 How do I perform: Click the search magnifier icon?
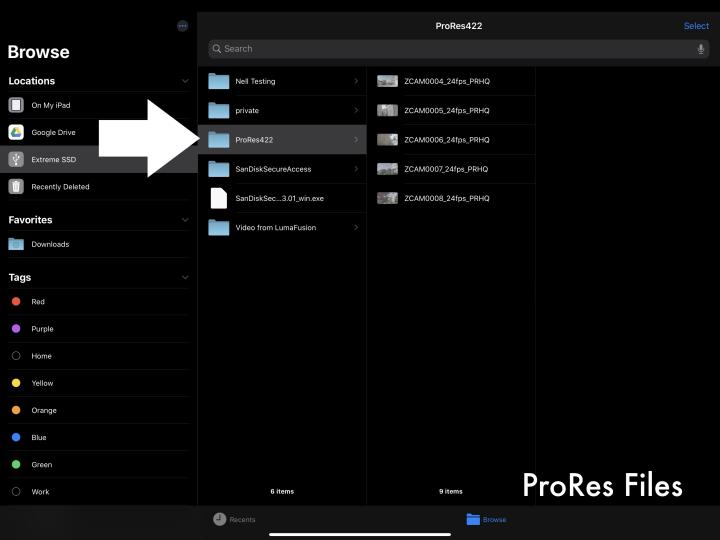pyautogui.click(x=217, y=49)
